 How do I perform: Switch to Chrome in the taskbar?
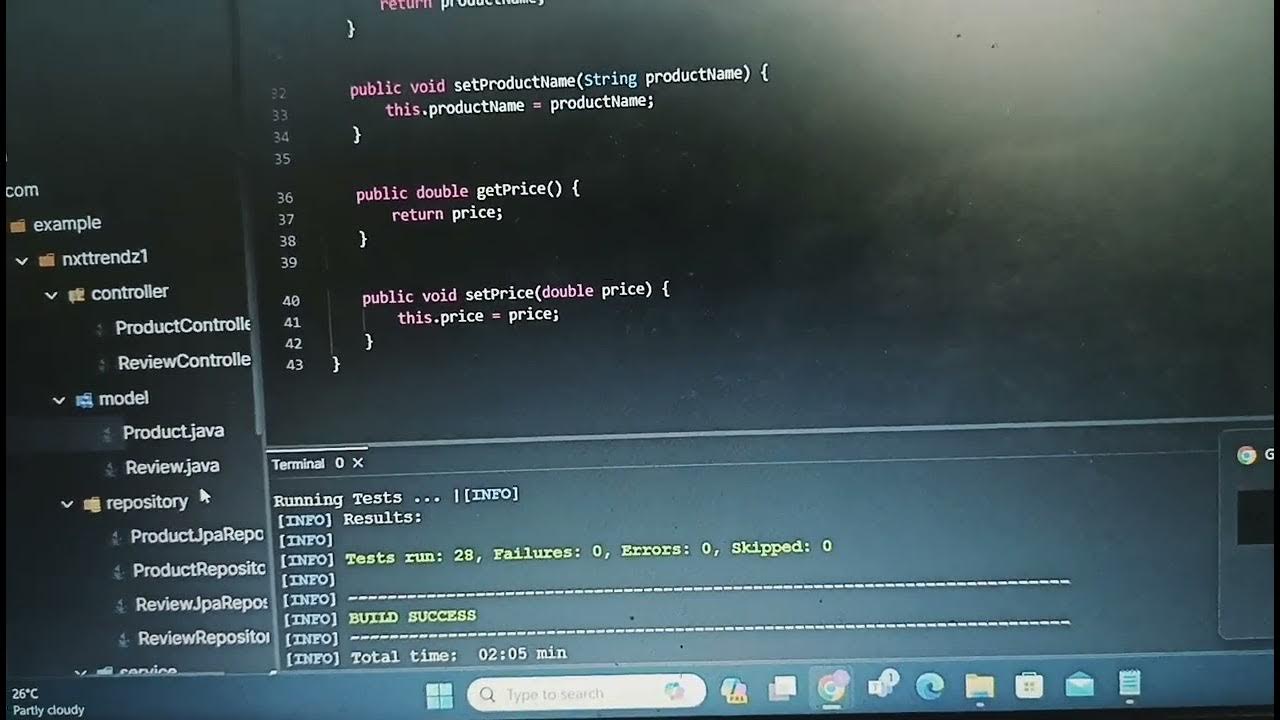pos(832,687)
